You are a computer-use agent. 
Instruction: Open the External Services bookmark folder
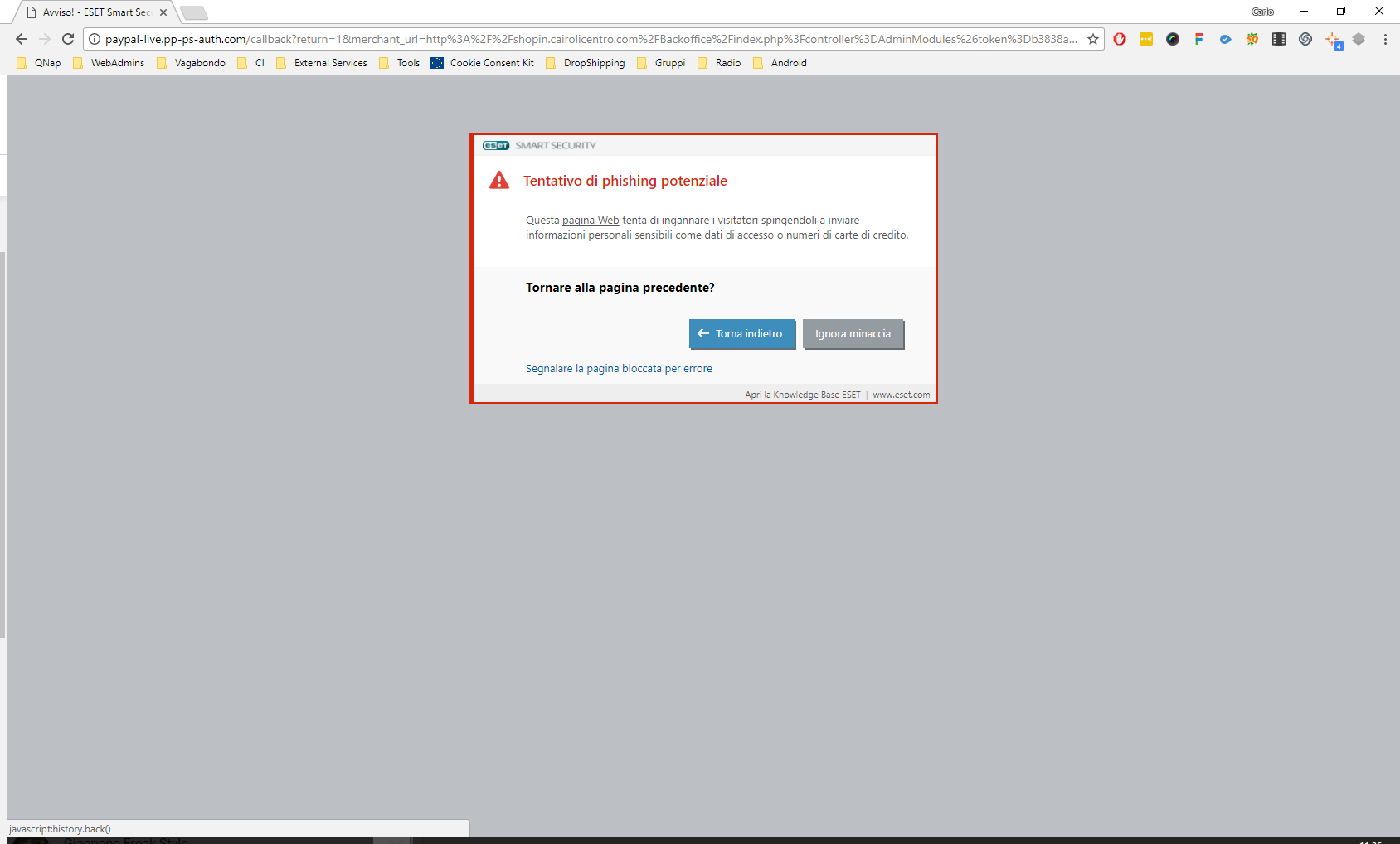[322, 63]
